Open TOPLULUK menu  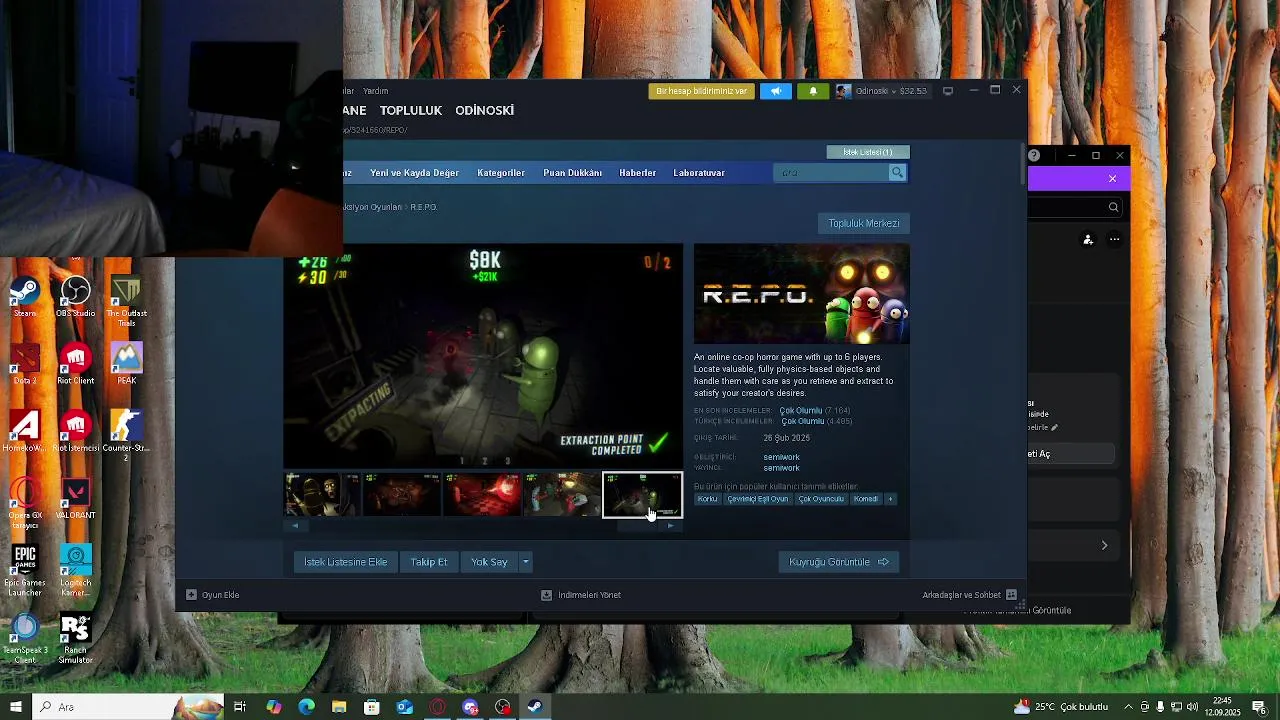click(411, 111)
